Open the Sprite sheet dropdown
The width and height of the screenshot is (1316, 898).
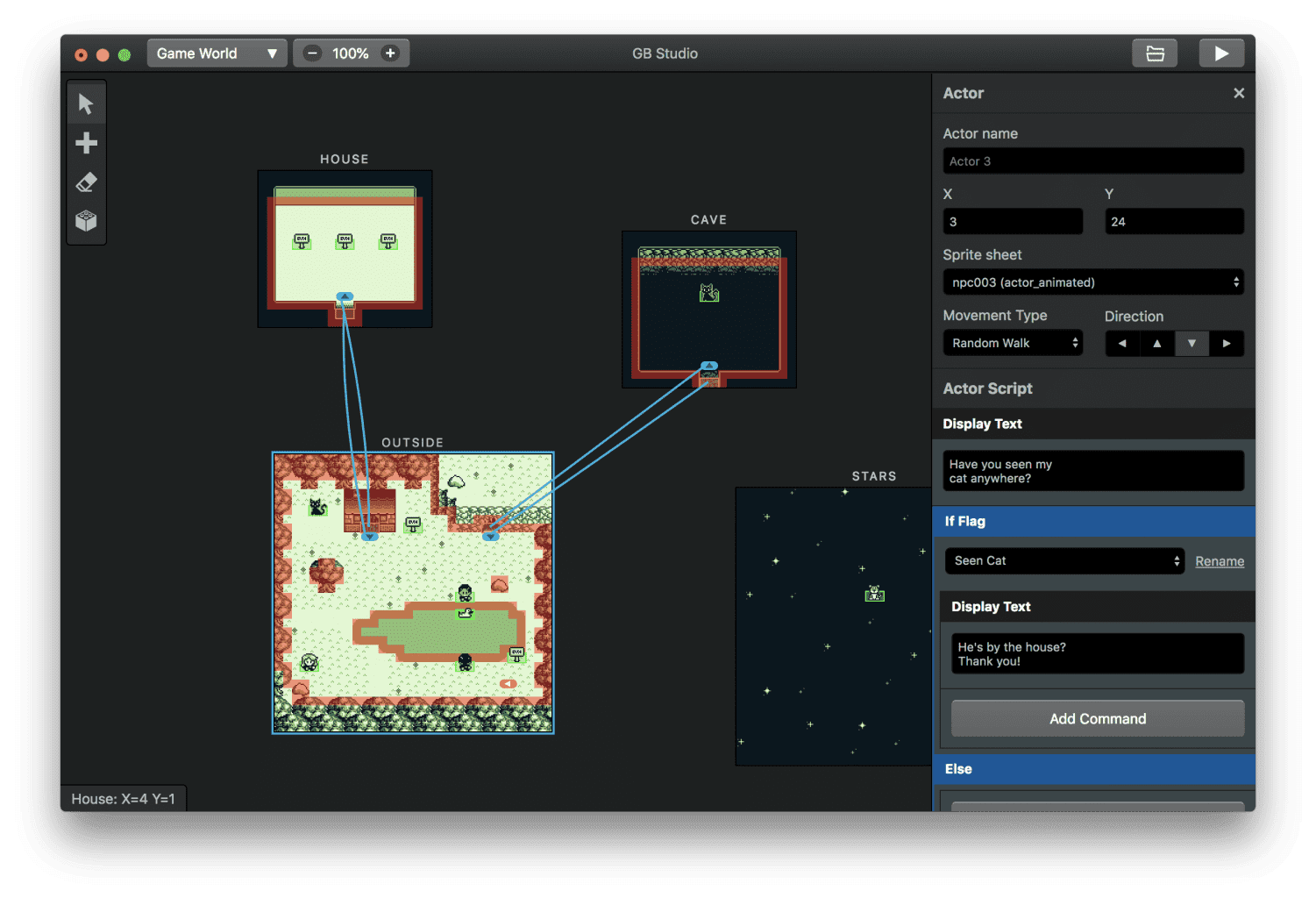point(1093,282)
